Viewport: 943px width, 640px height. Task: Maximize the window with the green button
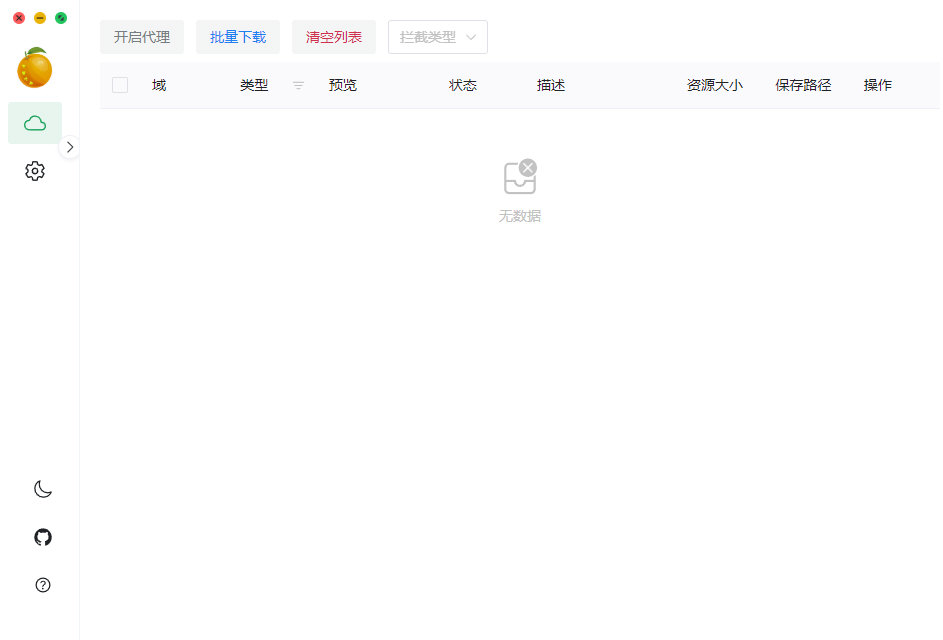pos(61,18)
